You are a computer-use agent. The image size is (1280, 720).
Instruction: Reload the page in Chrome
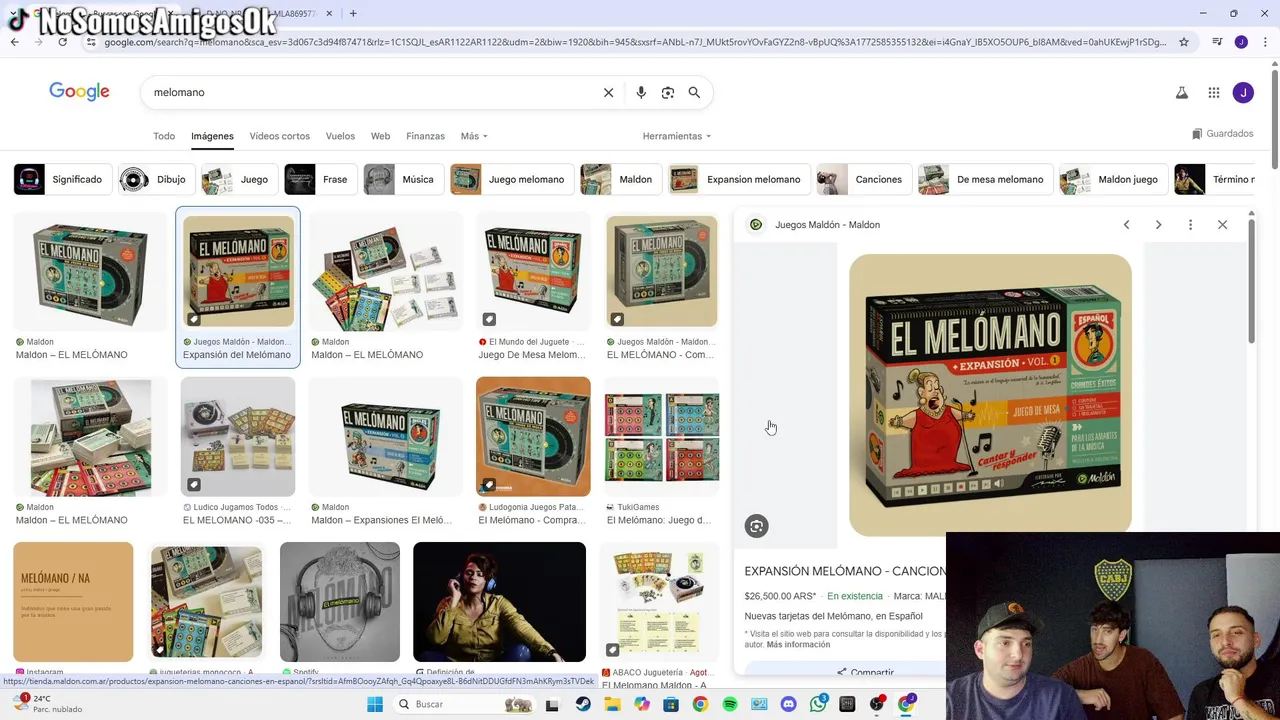pos(62,42)
